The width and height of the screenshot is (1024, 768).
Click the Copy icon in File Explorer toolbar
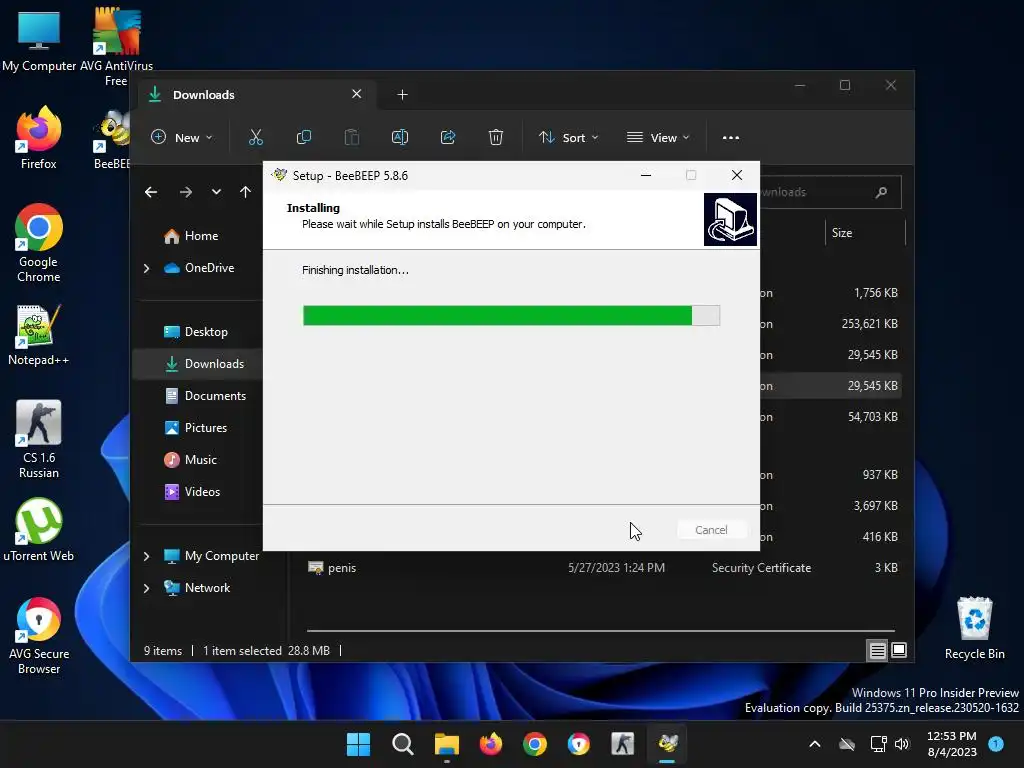pos(304,137)
